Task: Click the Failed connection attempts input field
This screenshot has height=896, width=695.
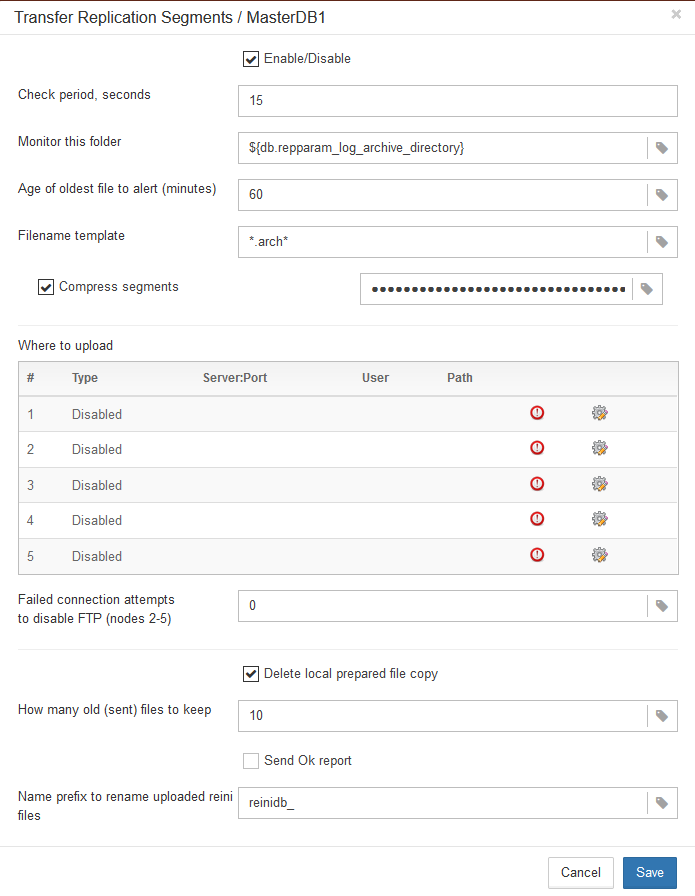Action: [442, 606]
